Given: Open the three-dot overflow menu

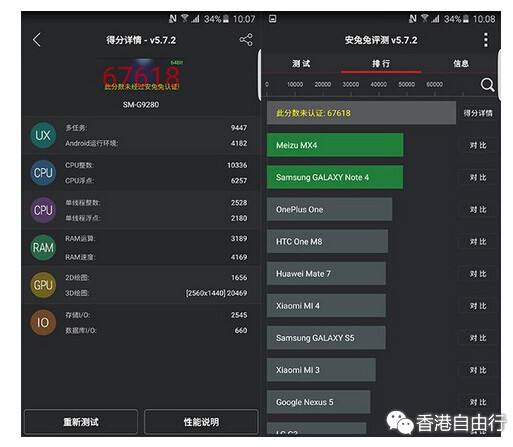Looking at the screenshot, I should pos(486,40).
